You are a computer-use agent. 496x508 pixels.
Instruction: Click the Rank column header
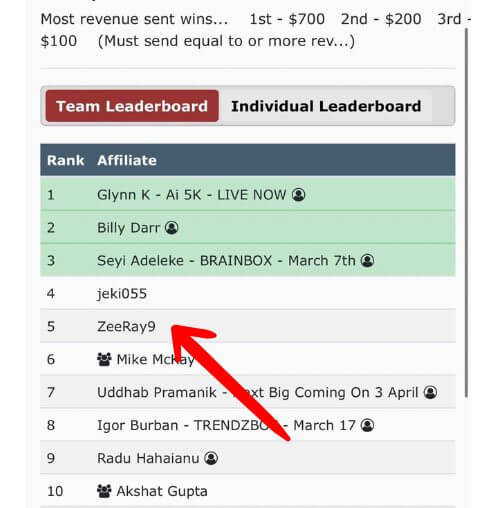(65, 160)
